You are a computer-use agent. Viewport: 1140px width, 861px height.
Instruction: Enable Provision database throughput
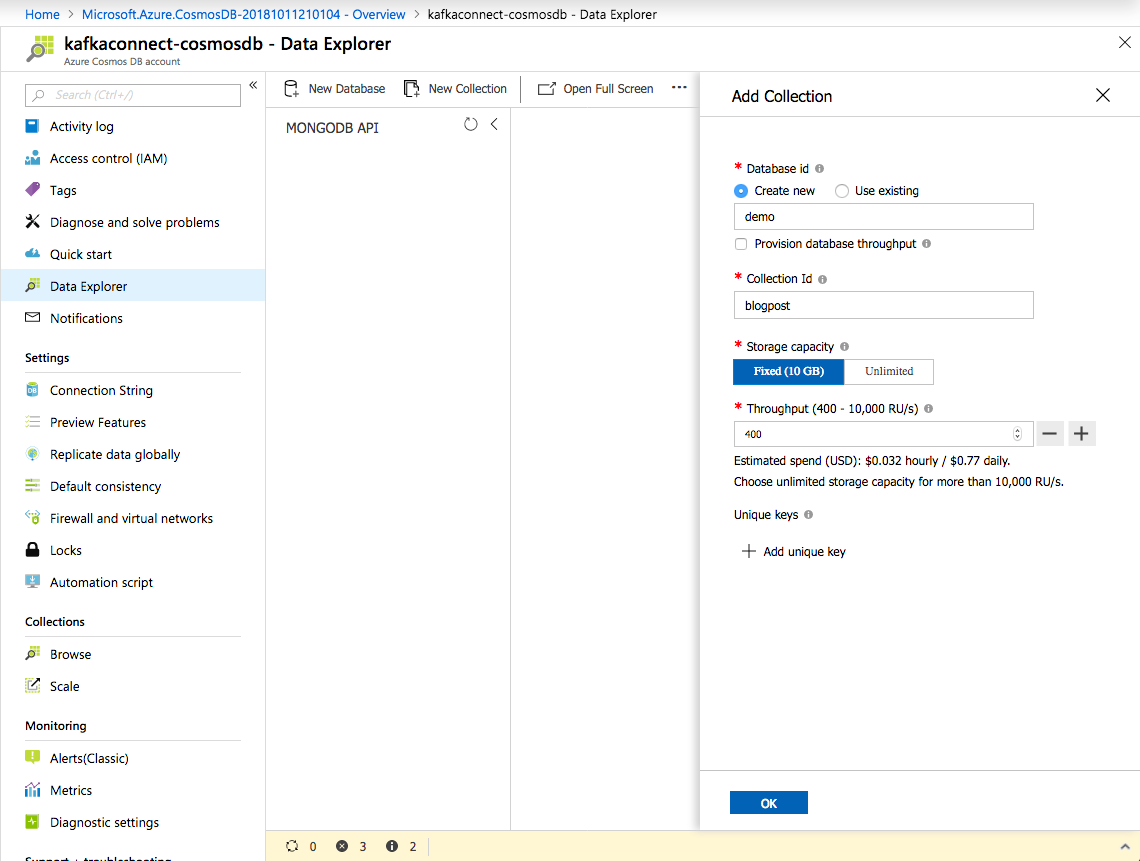741,244
